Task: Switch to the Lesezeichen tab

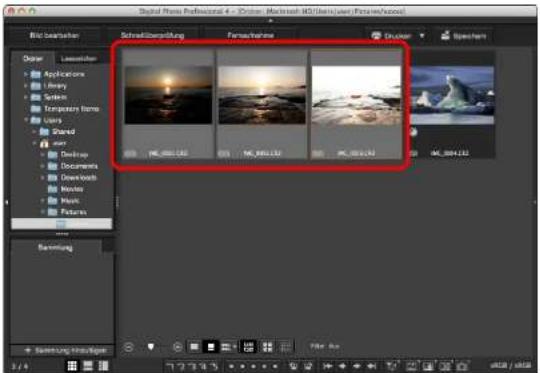Action: [x=79, y=59]
